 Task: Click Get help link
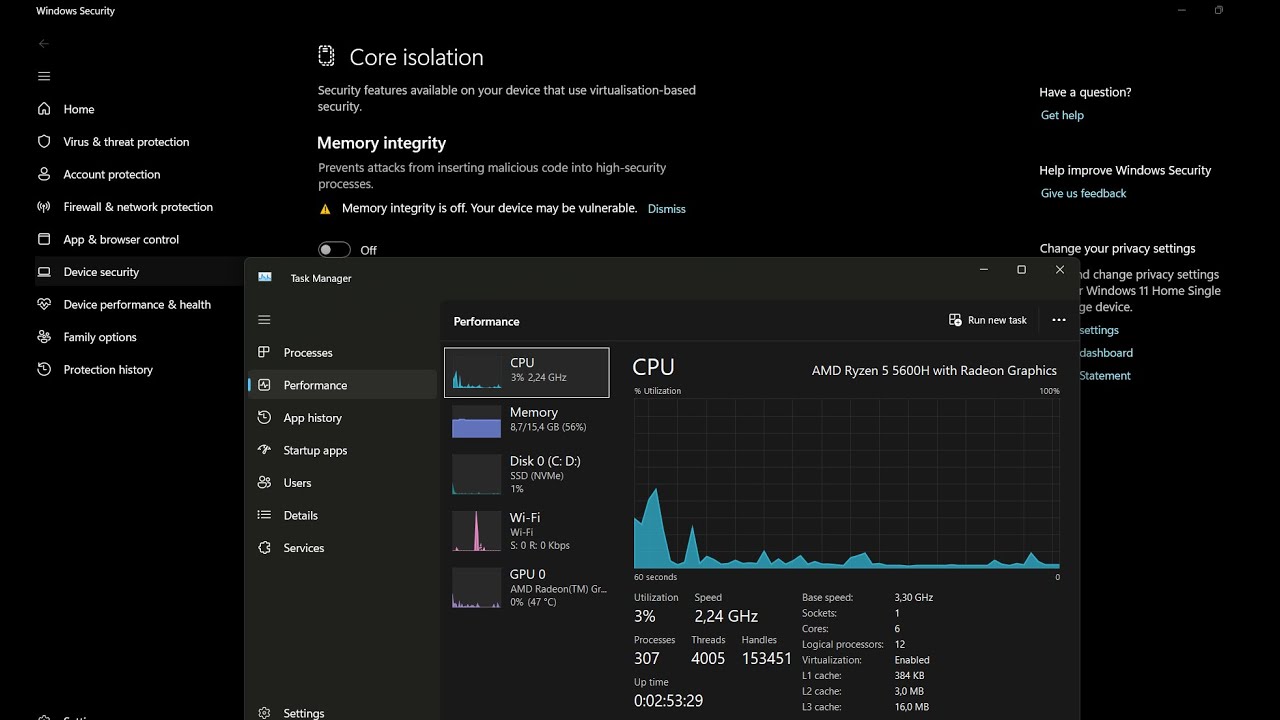1062,115
